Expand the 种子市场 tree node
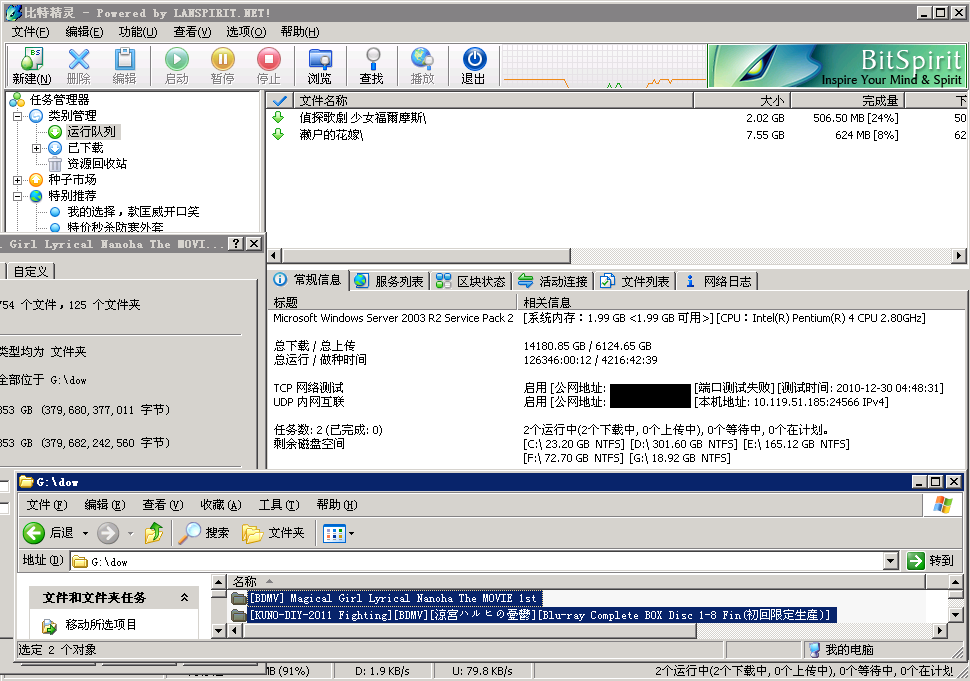The width and height of the screenshot is (970, 681). point(18,180)
